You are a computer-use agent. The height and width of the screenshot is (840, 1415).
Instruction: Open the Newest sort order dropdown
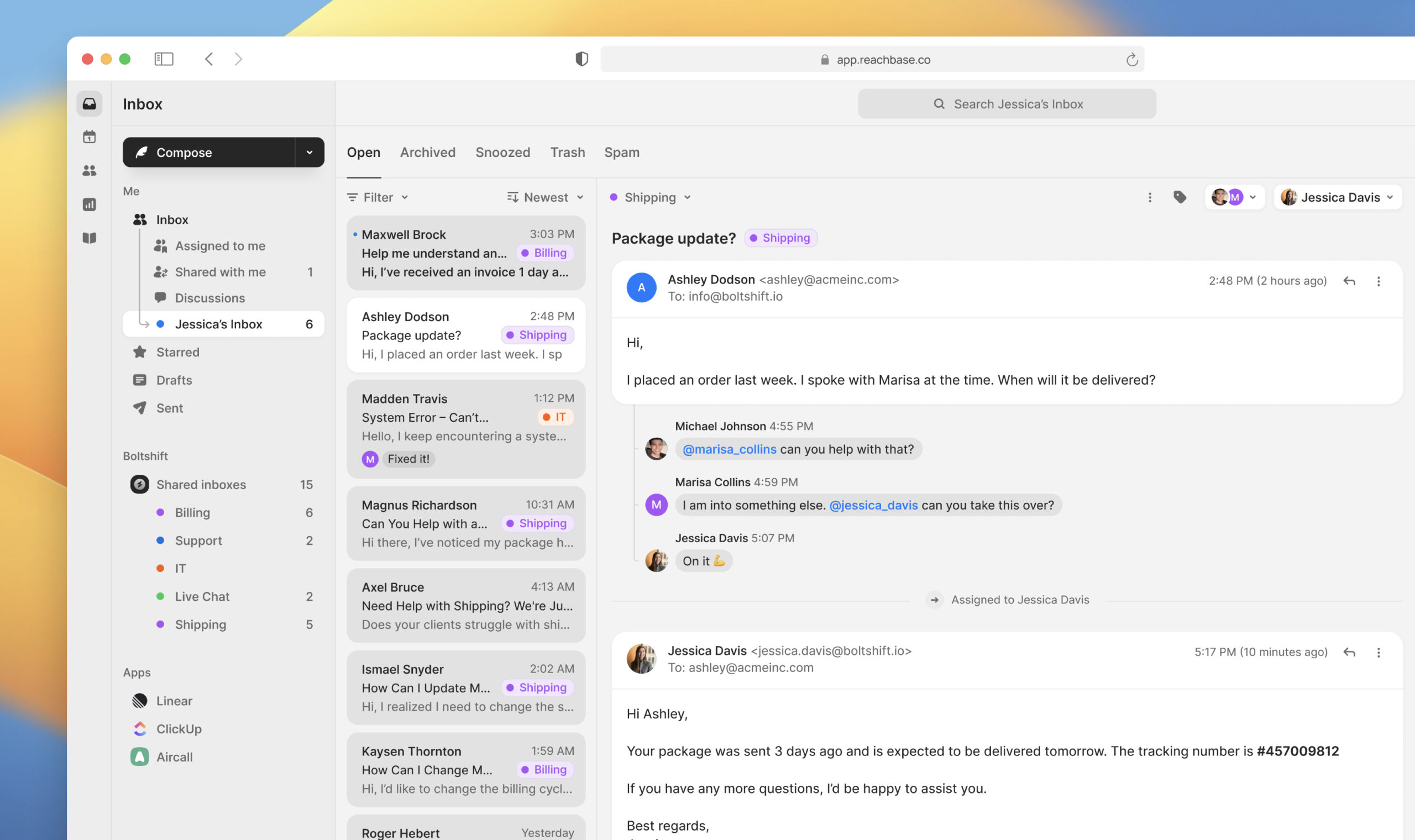(x=545, y=197)
